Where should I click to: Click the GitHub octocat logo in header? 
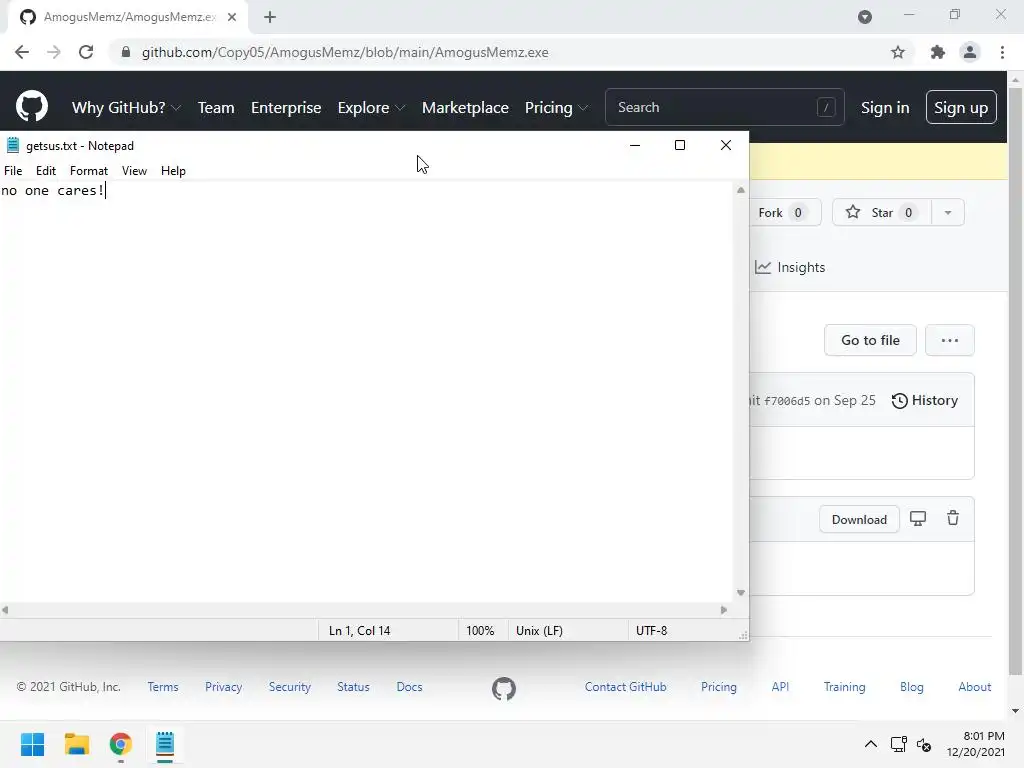tap(31, 106)
